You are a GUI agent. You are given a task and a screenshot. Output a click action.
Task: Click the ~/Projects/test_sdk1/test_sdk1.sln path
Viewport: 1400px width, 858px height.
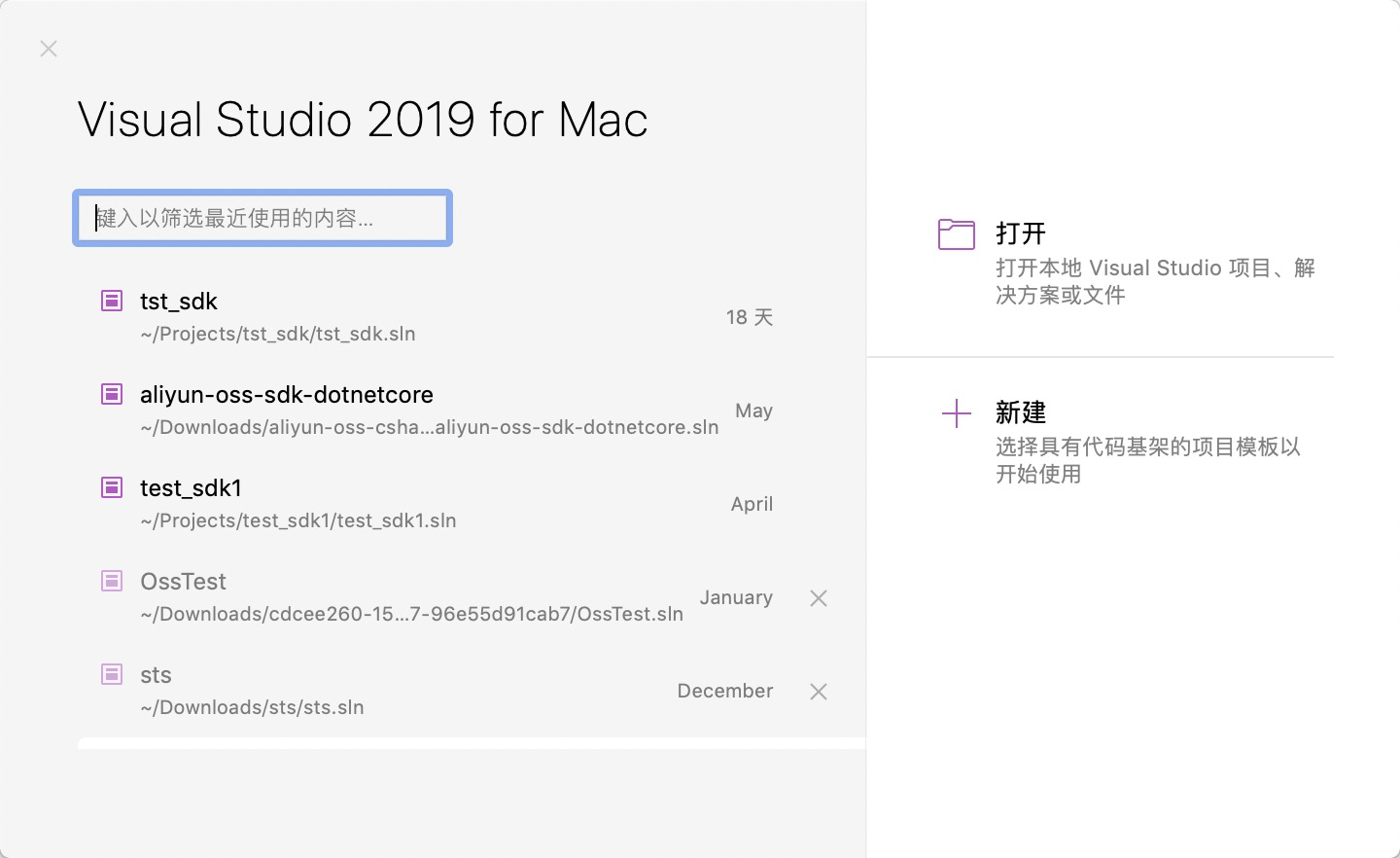click(298, 520)
